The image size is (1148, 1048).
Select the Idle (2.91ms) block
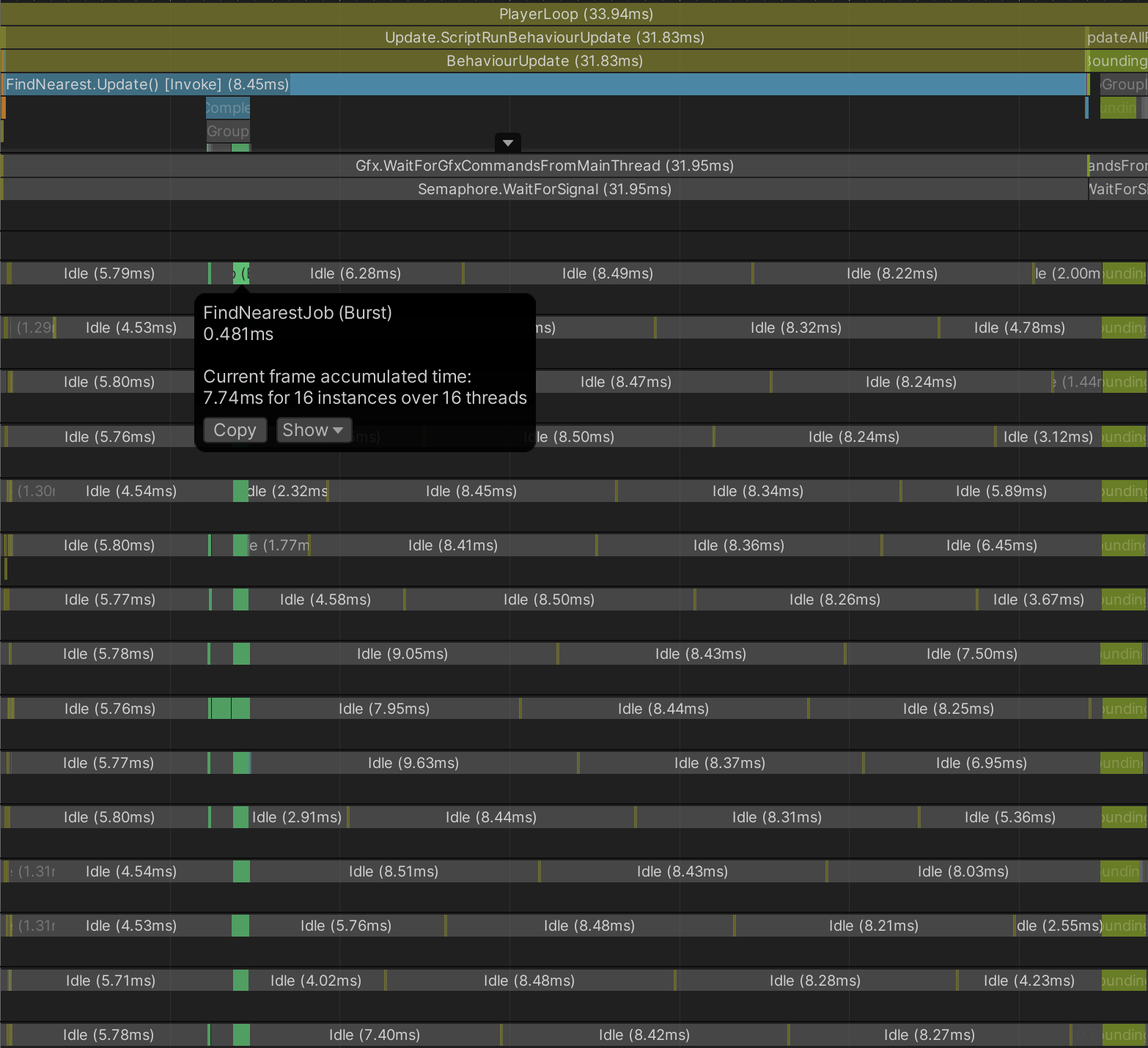click(x=297, y=817)
